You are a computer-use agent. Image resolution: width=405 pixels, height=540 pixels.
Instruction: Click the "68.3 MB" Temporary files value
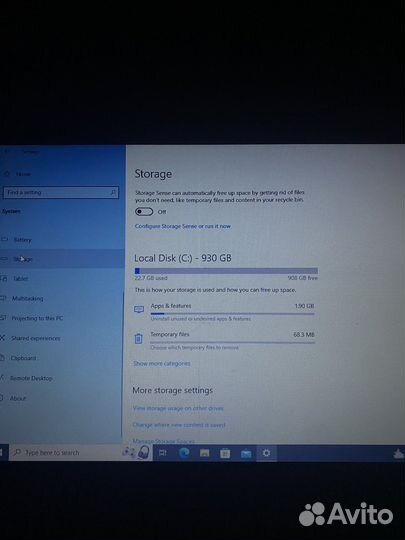click(x=304, y=334)
